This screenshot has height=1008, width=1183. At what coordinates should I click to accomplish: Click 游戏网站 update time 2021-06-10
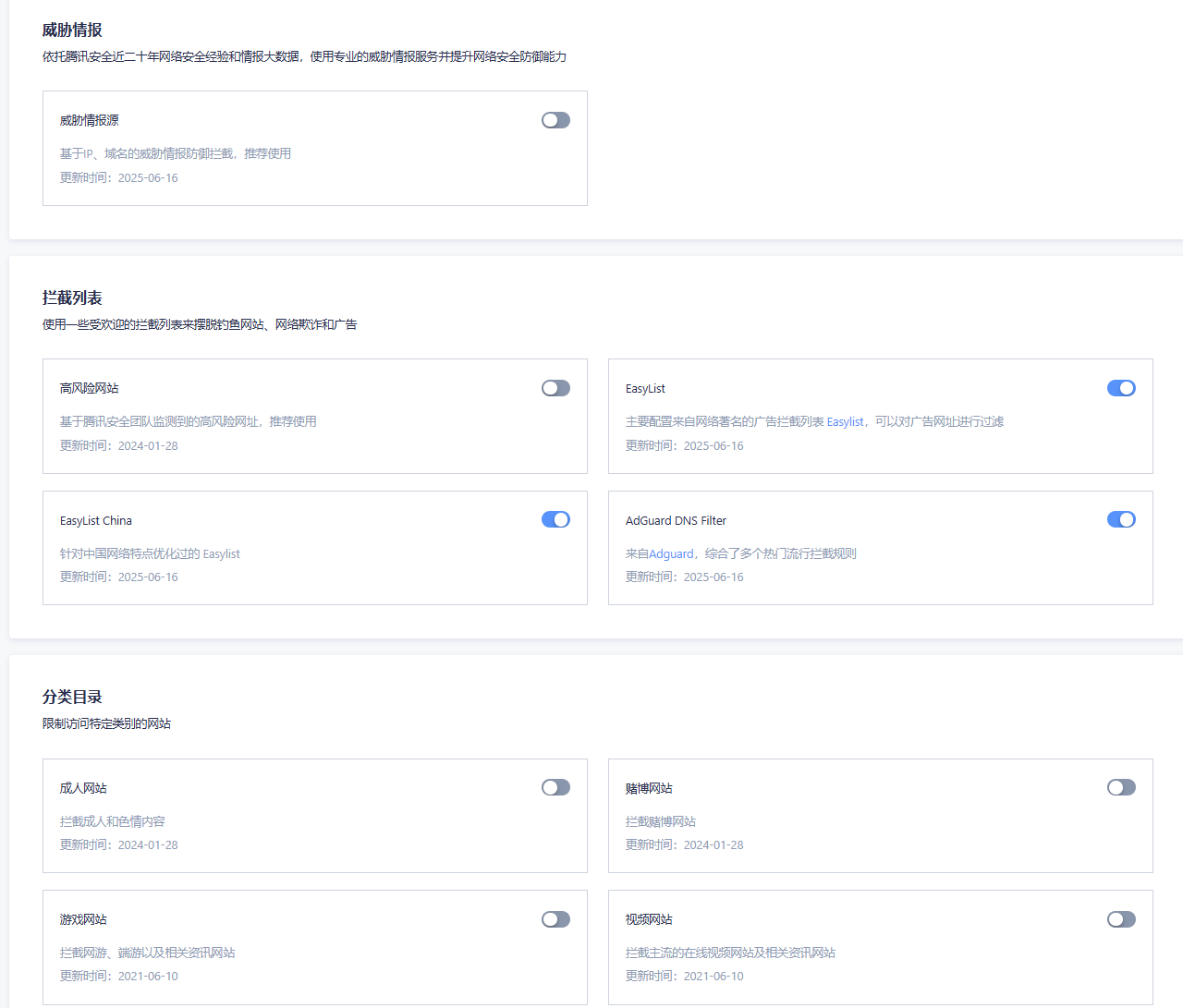tap(119, 976)
